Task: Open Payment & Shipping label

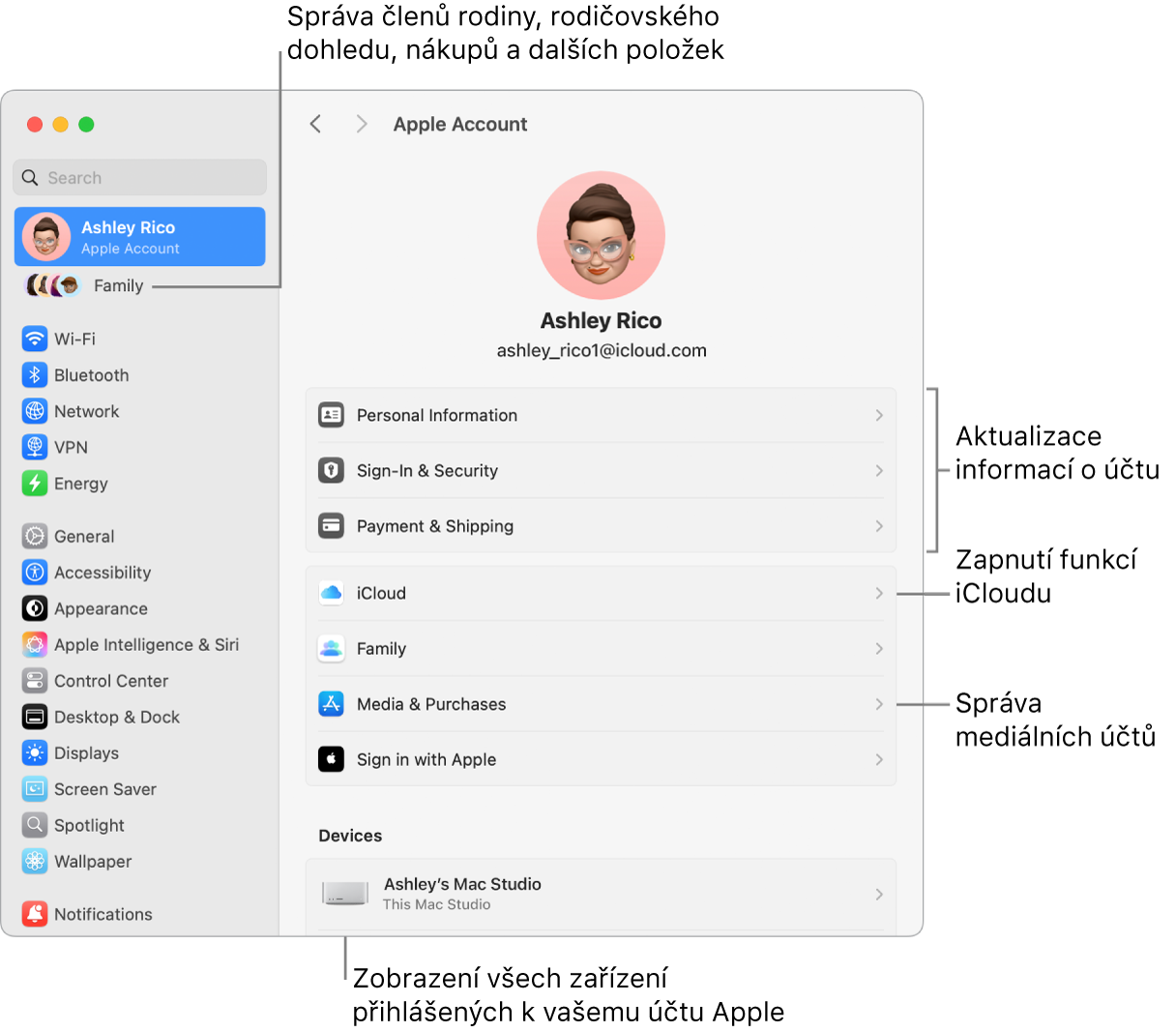Action: 435,526
